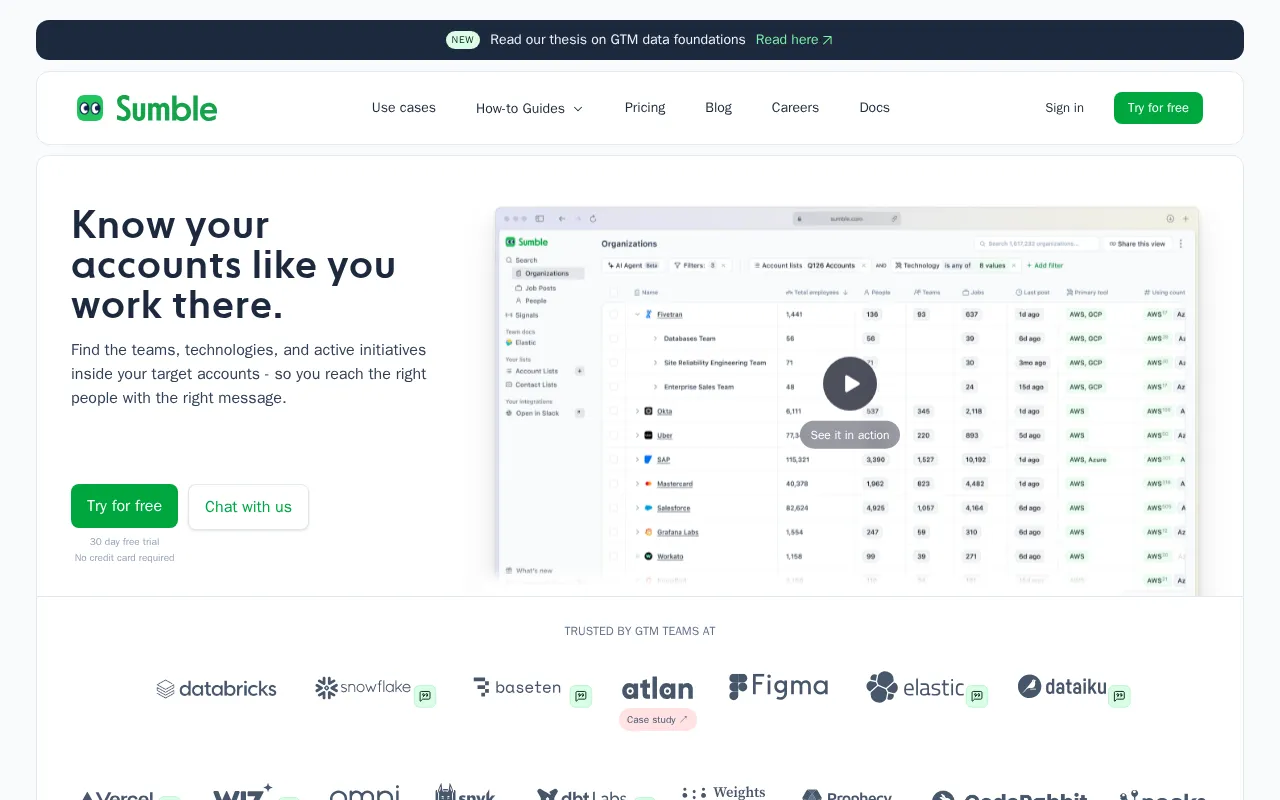The width and height of the screenshot is (1280, 800).
Task: Click the Chat with us button
Action: pyautogui.click(x=248, y=507)
